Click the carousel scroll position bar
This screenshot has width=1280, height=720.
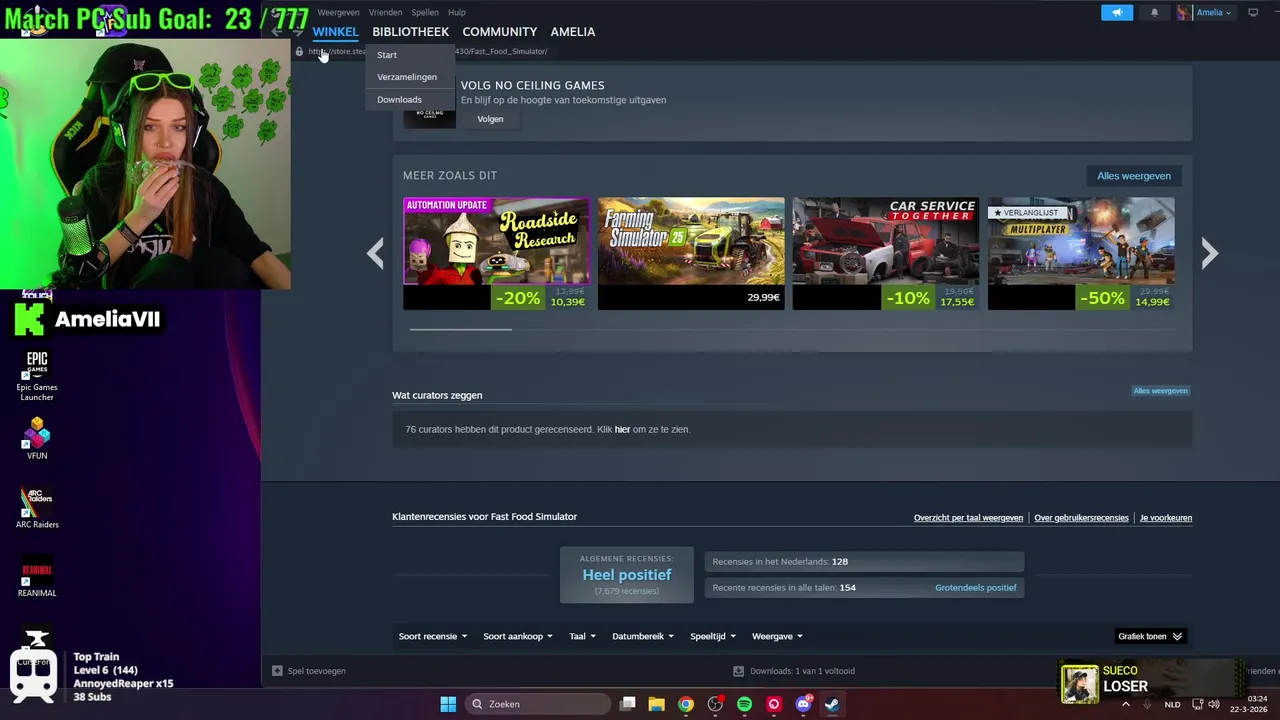point(461,329)
